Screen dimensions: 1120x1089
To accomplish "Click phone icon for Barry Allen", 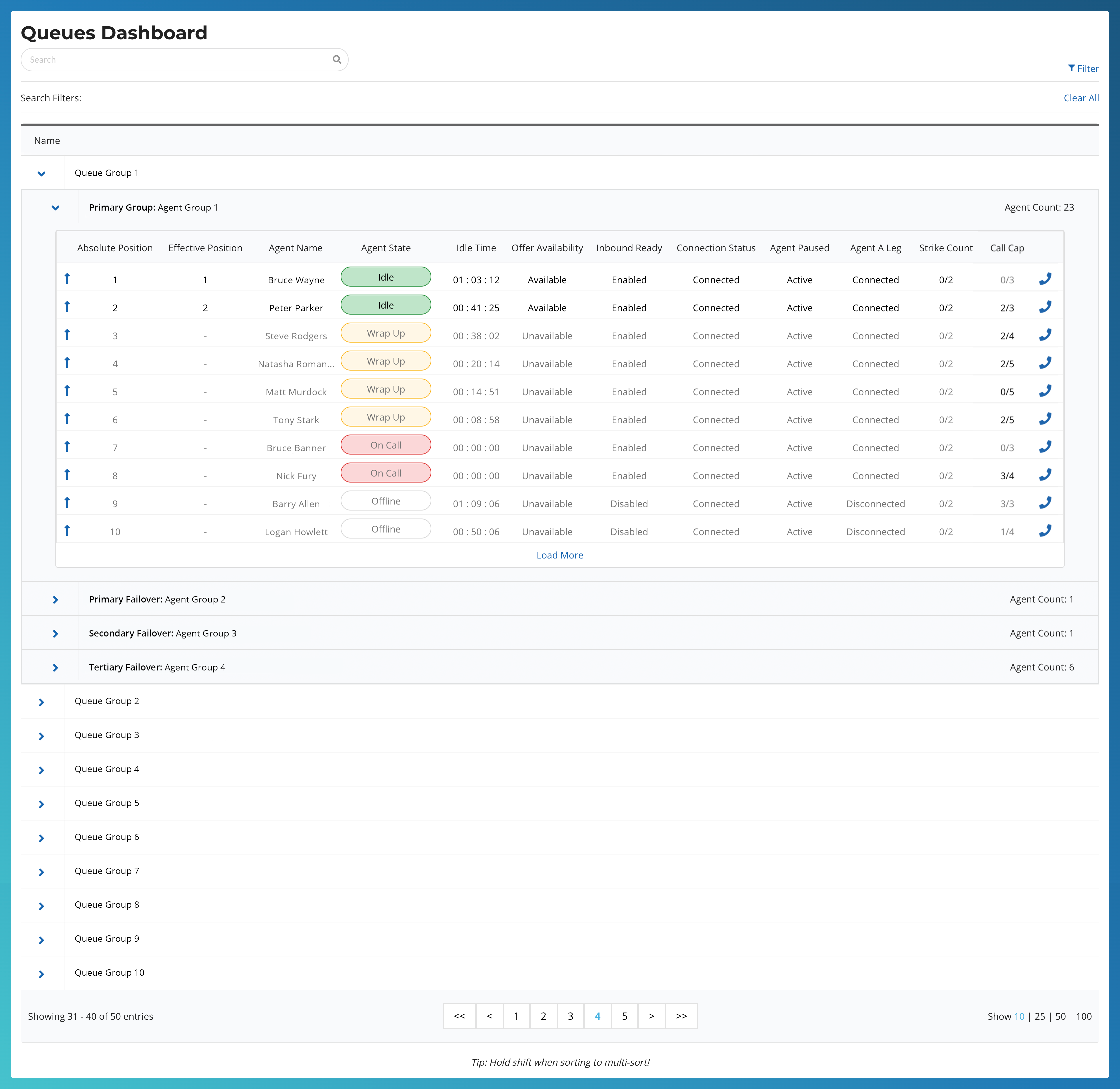I will coord(1045,503).
